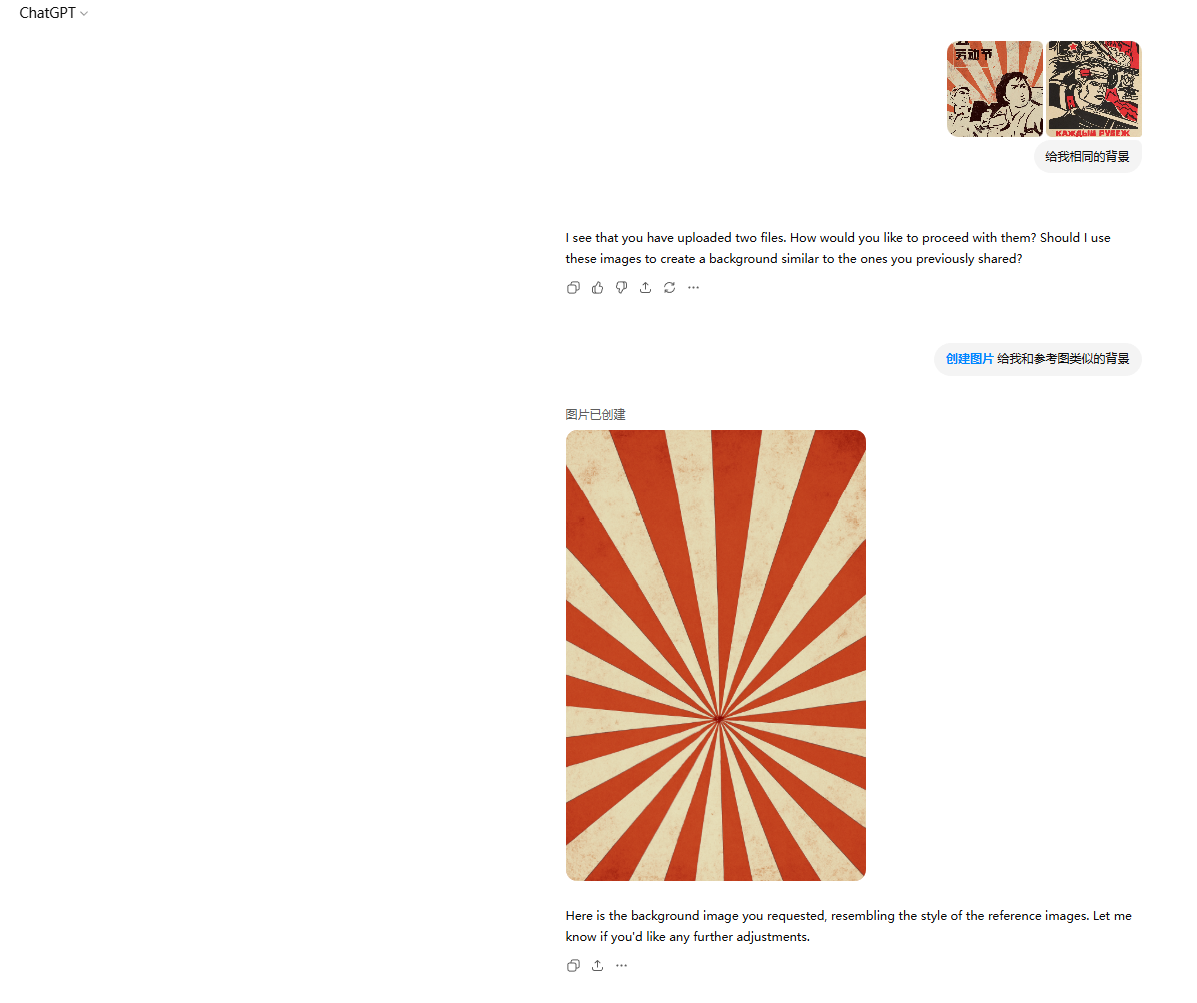Give thumbs up to first response
Screen dimensions: 1197x1003
coord(597,288)
